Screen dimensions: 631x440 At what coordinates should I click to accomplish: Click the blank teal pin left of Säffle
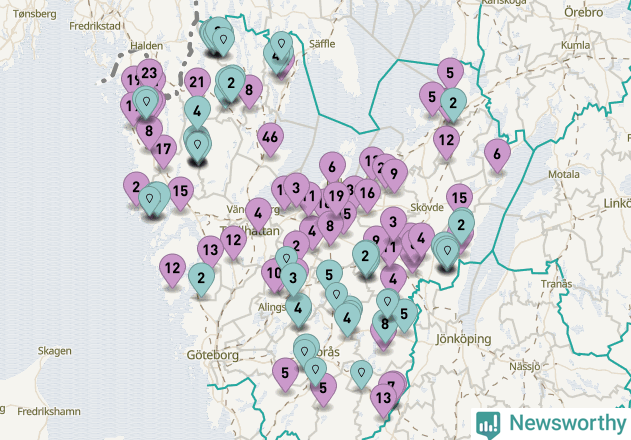click(281, 45)
